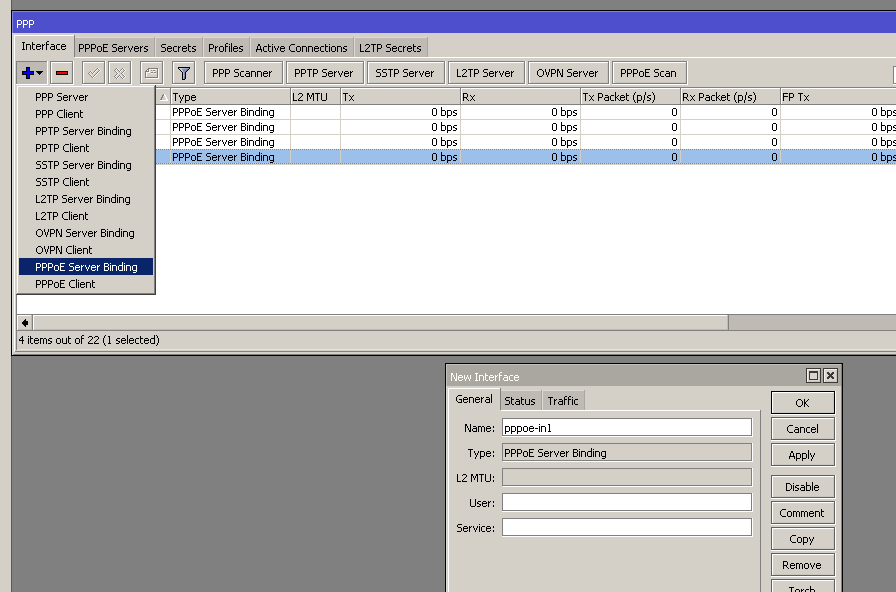Pick OVPN Client in the dropdown list
Image resolution: width=896 pixels, height=592 pixels.
point(63,250)
